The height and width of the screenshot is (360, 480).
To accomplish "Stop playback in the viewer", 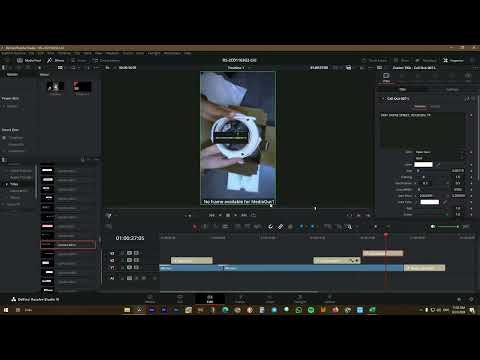I will (228, 215).
